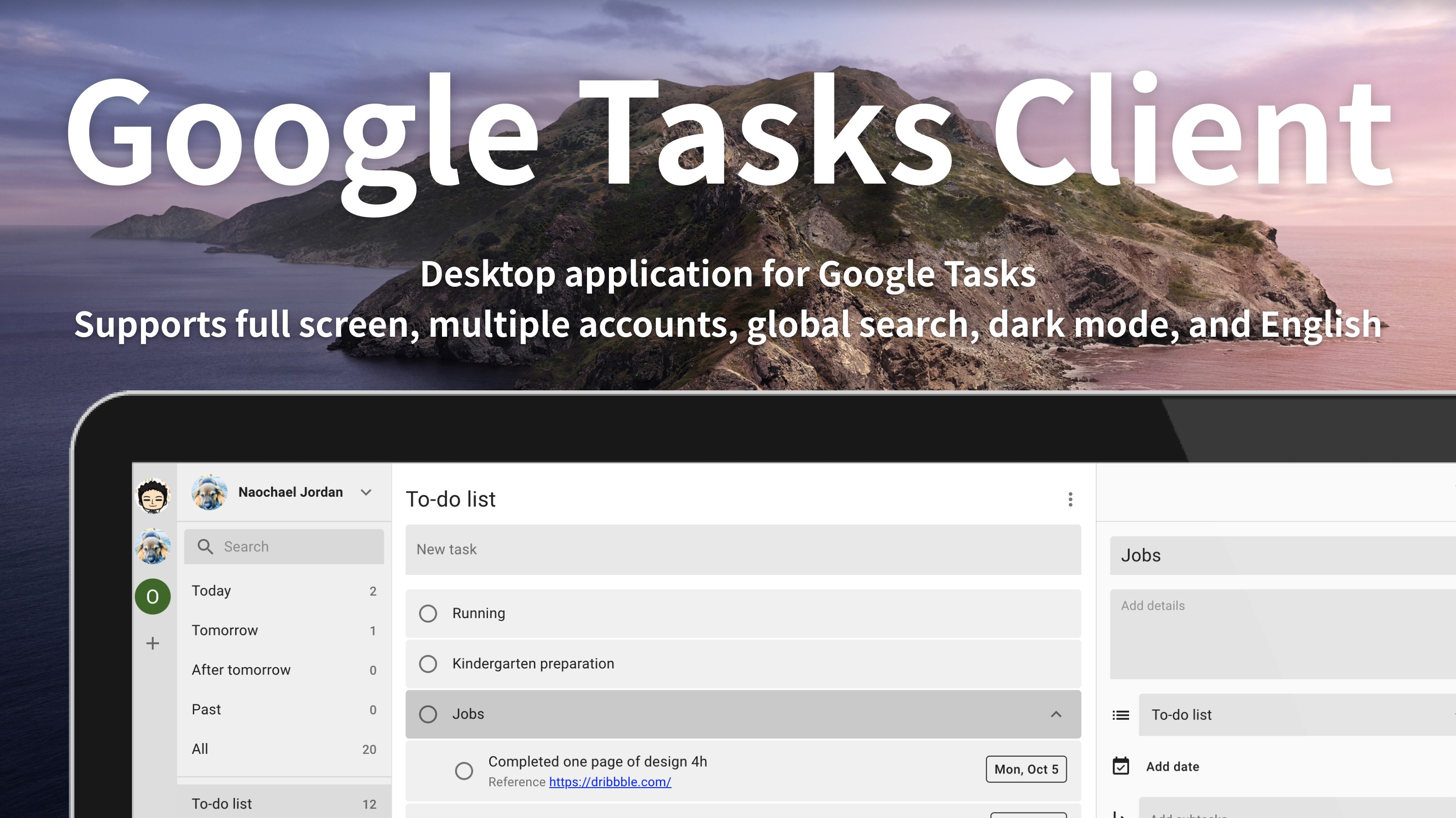
Task: Select the green O account icon
Action: coord(153,597)
